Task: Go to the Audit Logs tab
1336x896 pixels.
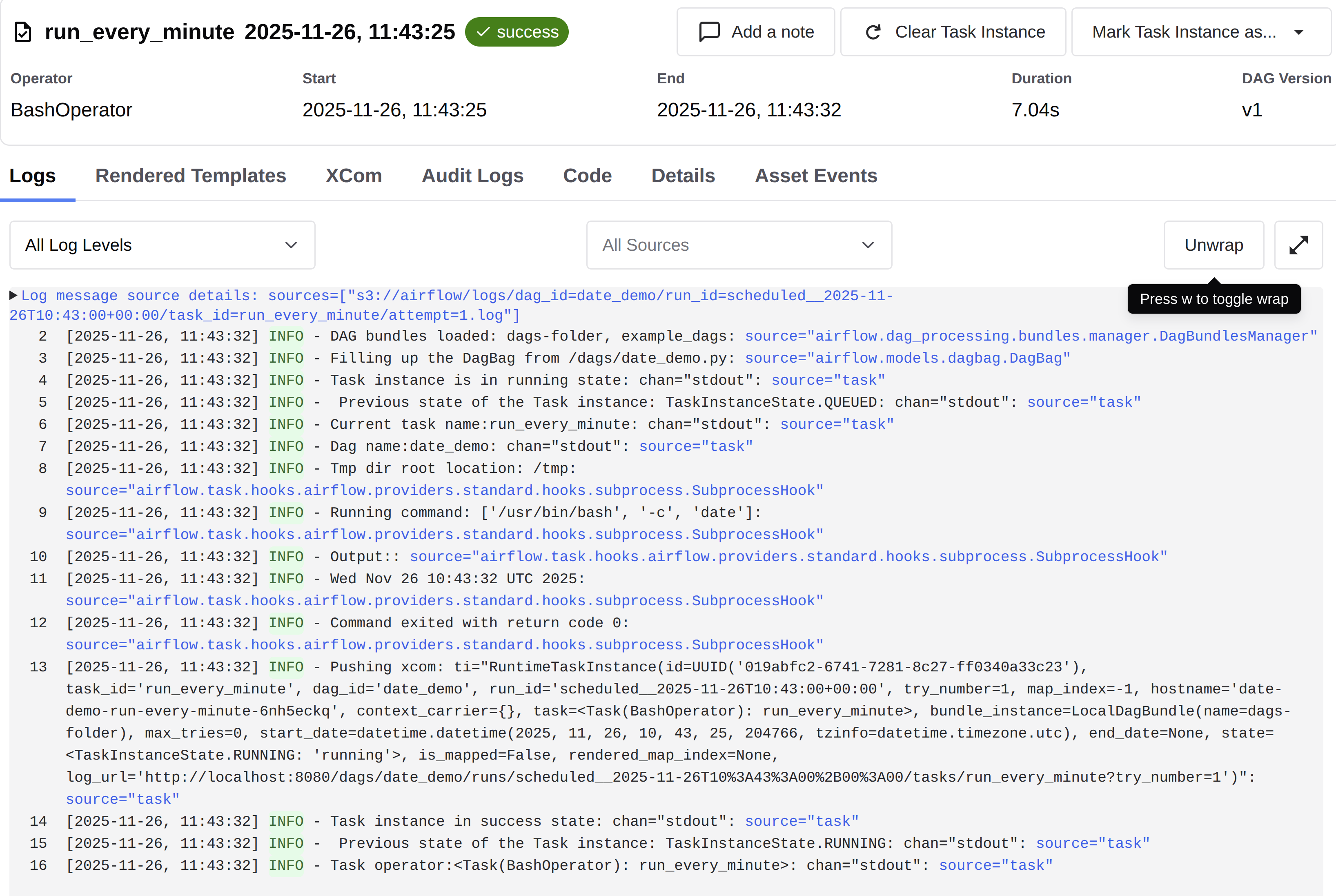Action: click(x=472, y=176)
